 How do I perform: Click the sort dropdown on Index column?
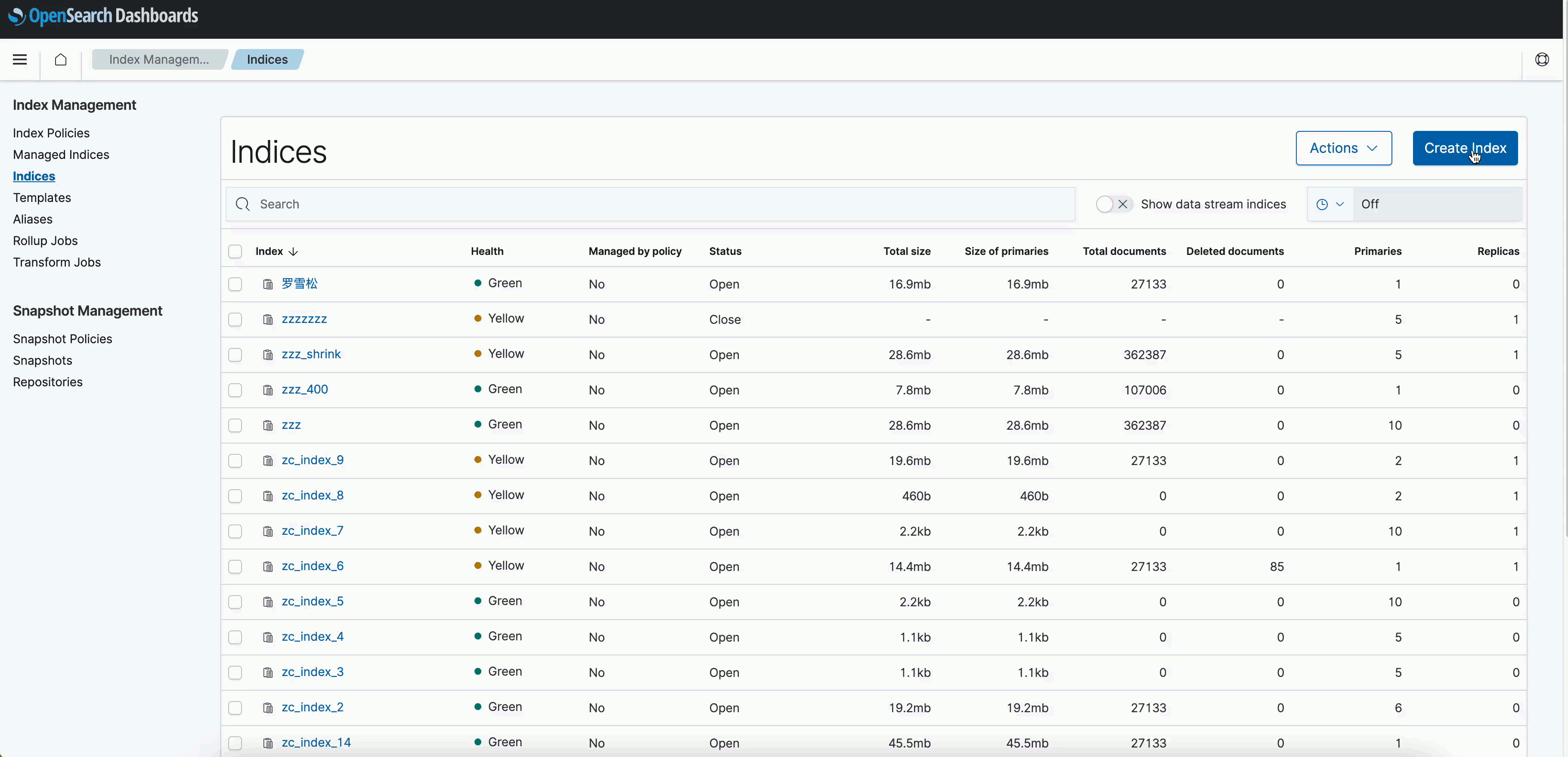click(293, 251)
